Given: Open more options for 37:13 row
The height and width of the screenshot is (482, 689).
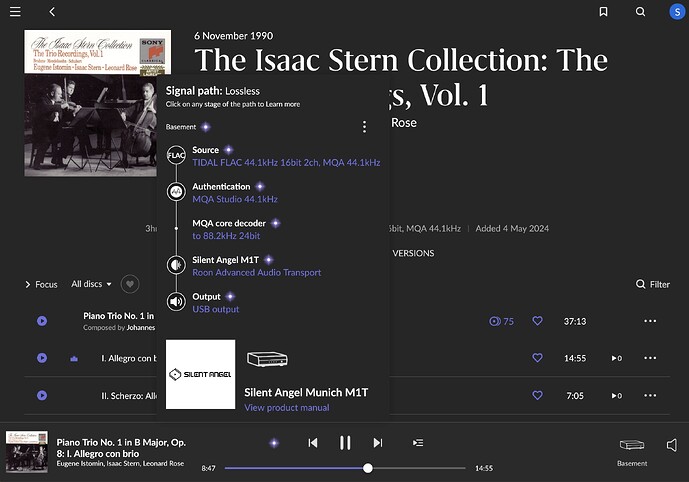Looking at the screenshot, I should click(x=650, y=321).
